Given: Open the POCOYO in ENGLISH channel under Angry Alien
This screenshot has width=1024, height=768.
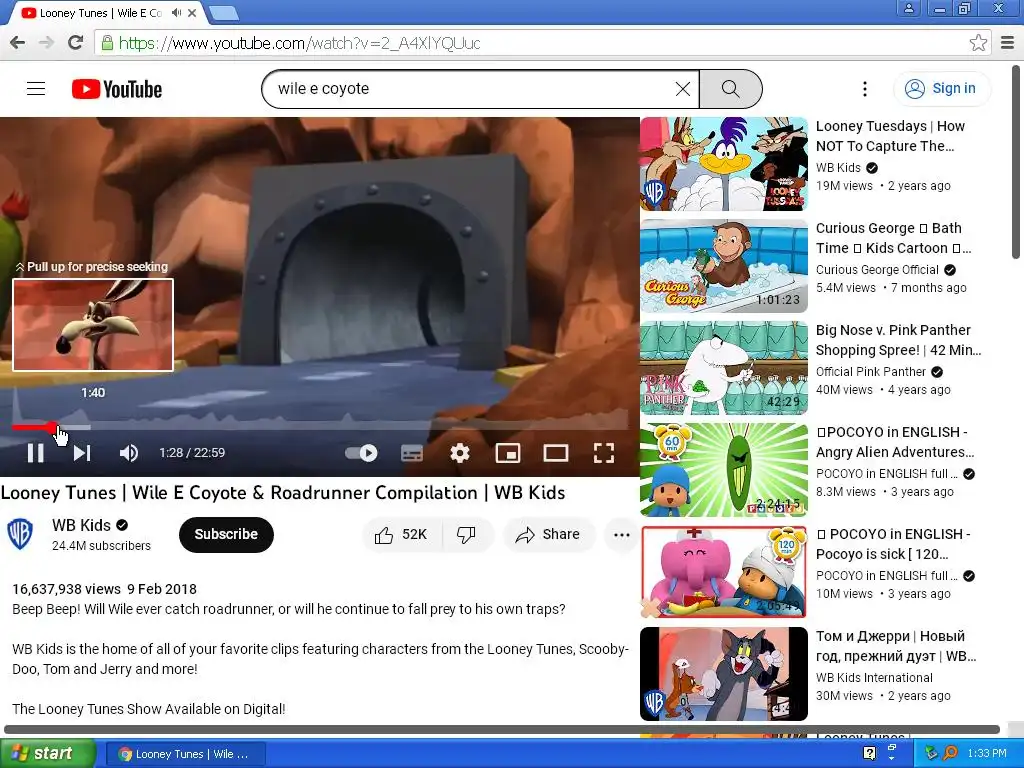Looking at the screenshot, I should 886,473.
